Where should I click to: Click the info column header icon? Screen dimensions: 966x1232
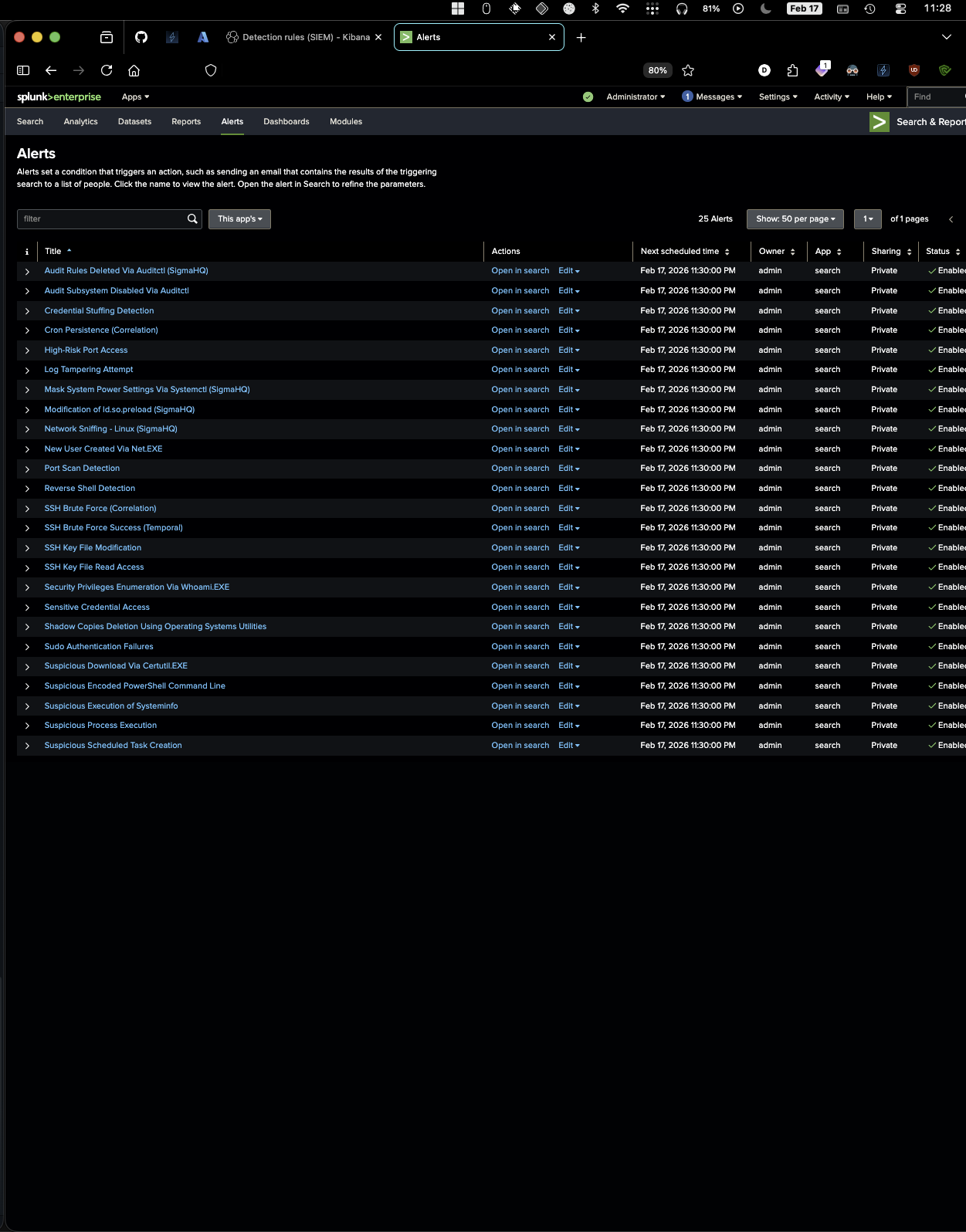pyautogui.click(x=27, y=252)
